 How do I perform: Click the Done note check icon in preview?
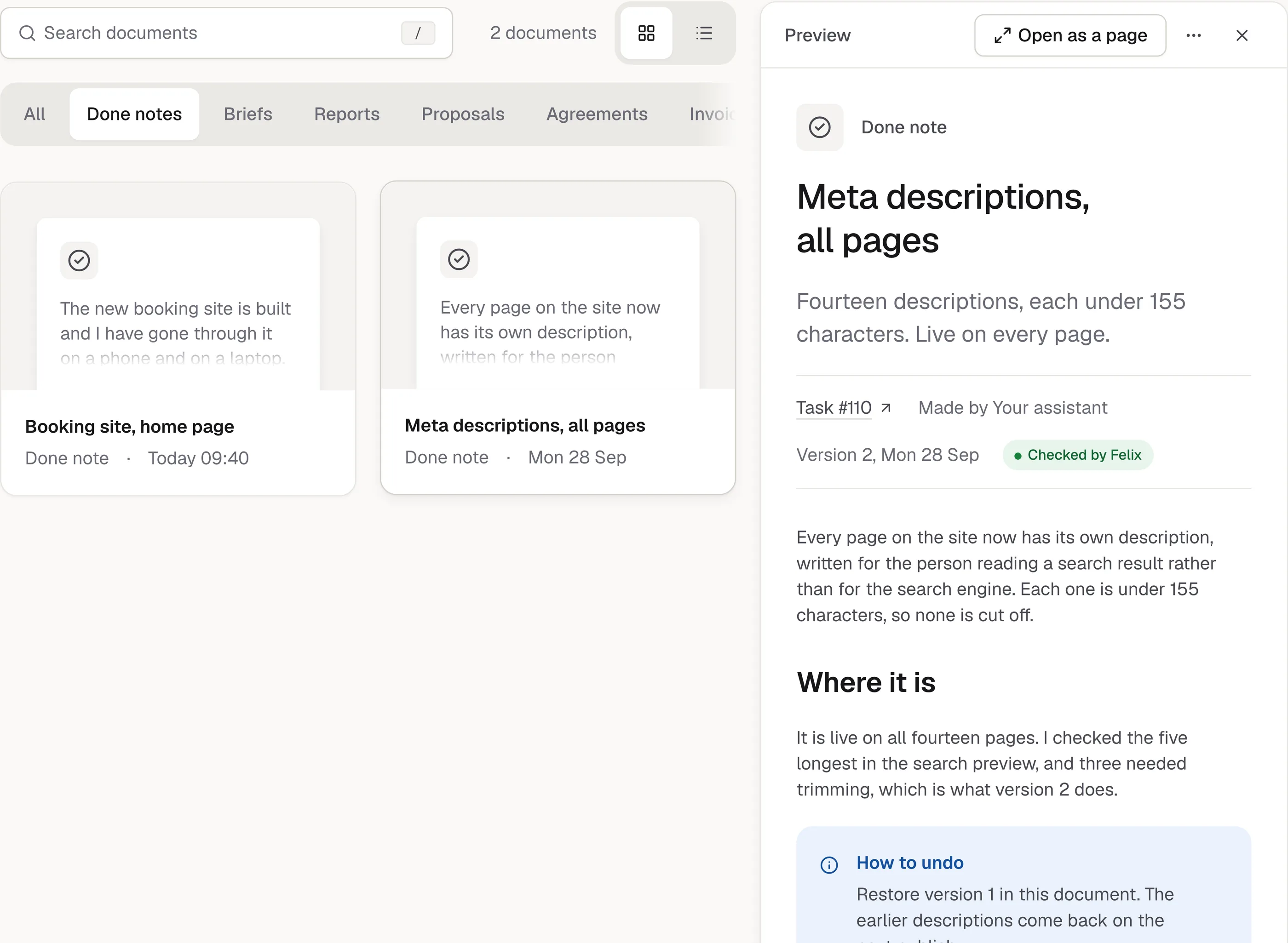click(x=820, y=127)
